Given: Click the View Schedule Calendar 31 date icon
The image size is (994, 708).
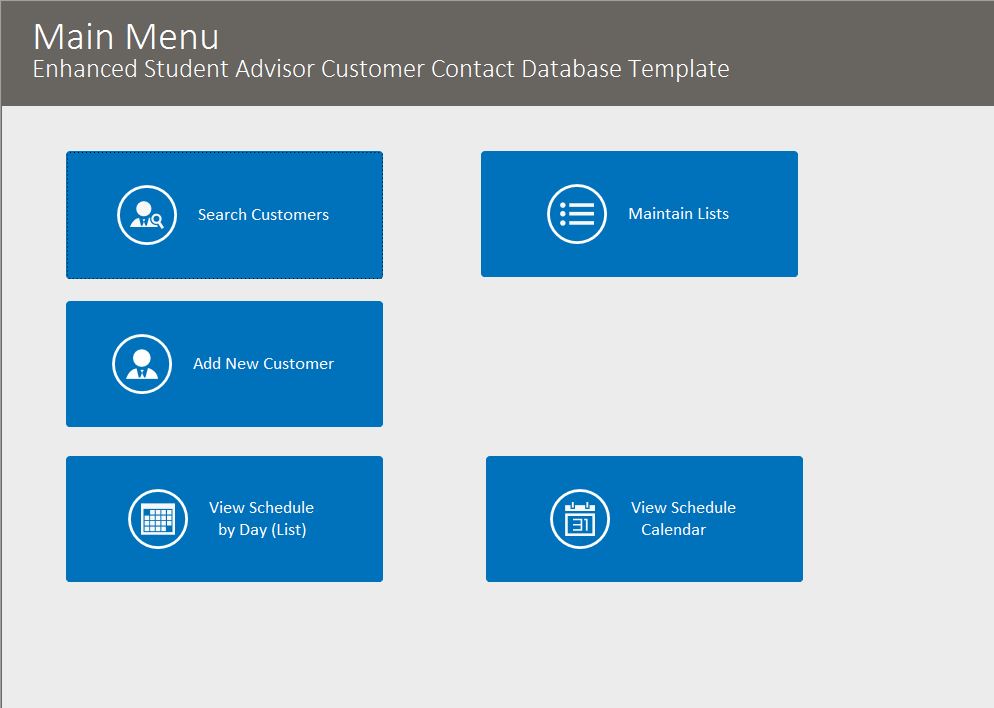Looking at the screenshot, I should [x=580, y=518].
